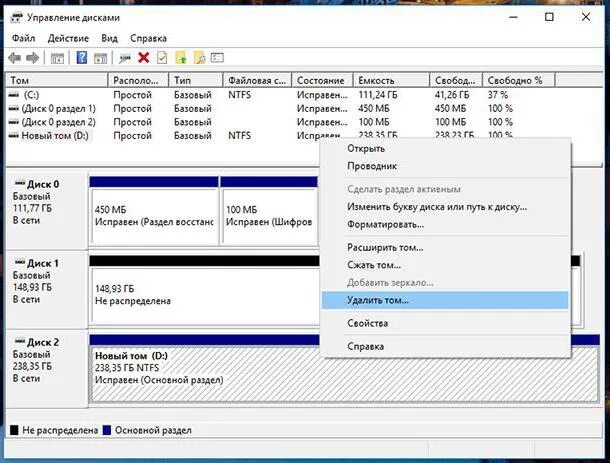Image resolution: width=610 pixels, height=463 pixels.
Task: Sort by the Располо... column header
Action: pyautogui.click(x=138, y=81)
